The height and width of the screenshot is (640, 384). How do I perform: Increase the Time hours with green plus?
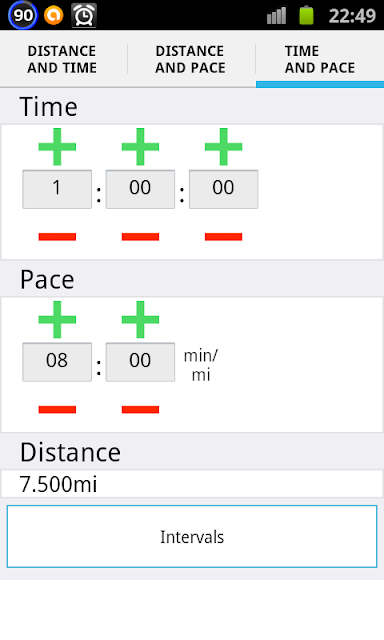click(57, 147)
